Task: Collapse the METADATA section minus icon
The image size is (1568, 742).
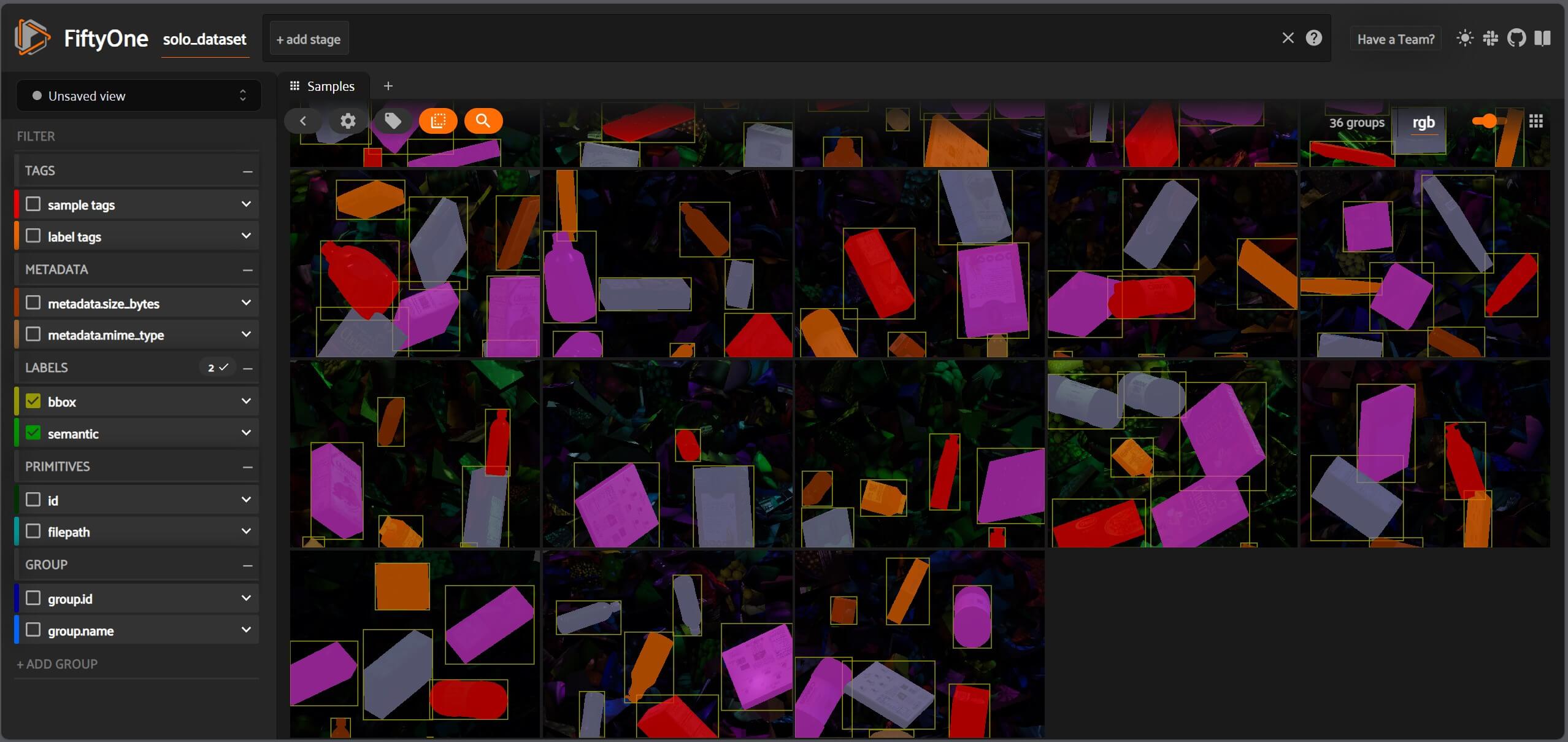Action: [x=248, y=270]
